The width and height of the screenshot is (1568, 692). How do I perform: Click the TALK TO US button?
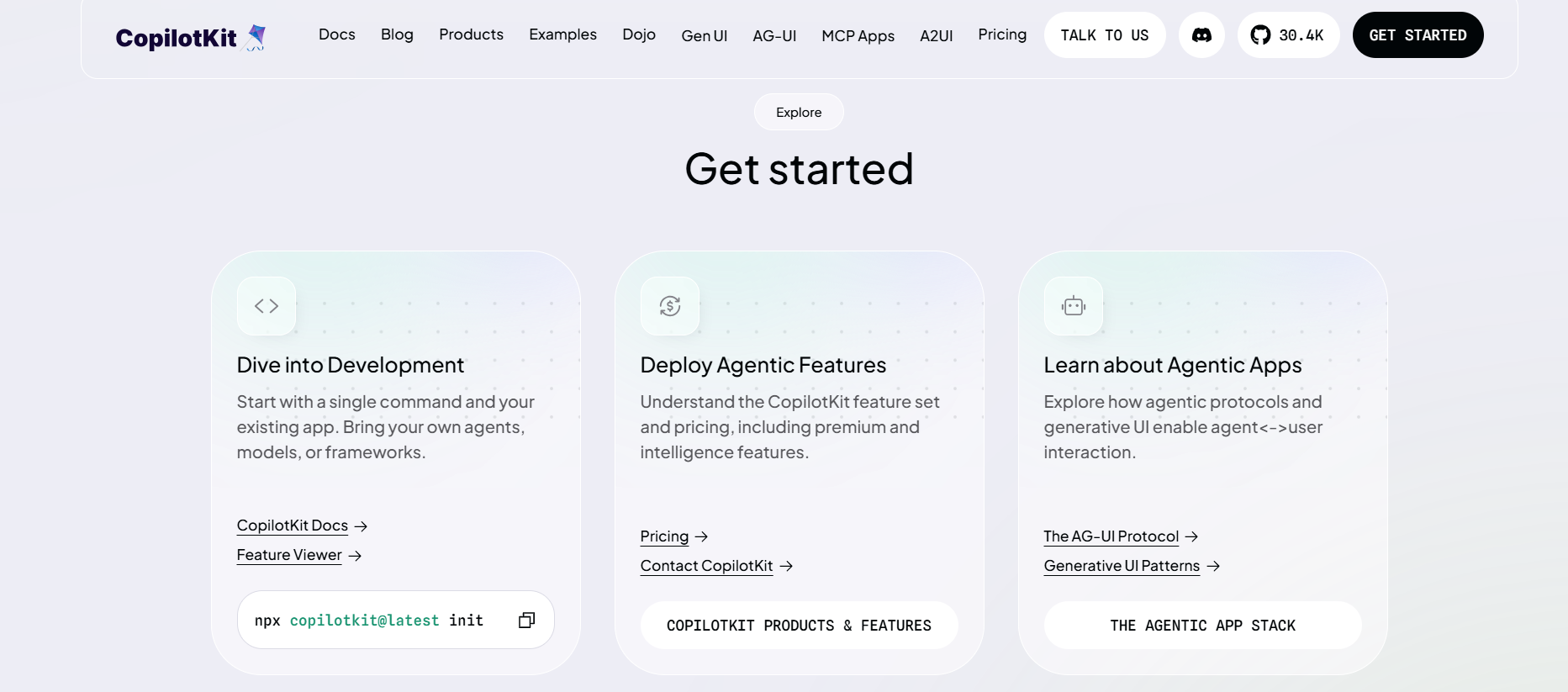1105,35
